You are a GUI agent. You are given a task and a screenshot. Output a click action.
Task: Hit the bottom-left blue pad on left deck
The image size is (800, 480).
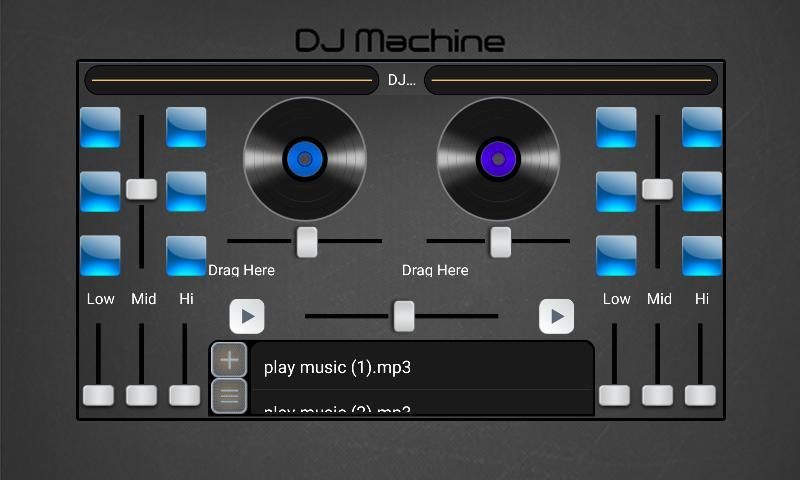(x=100, y=256)
